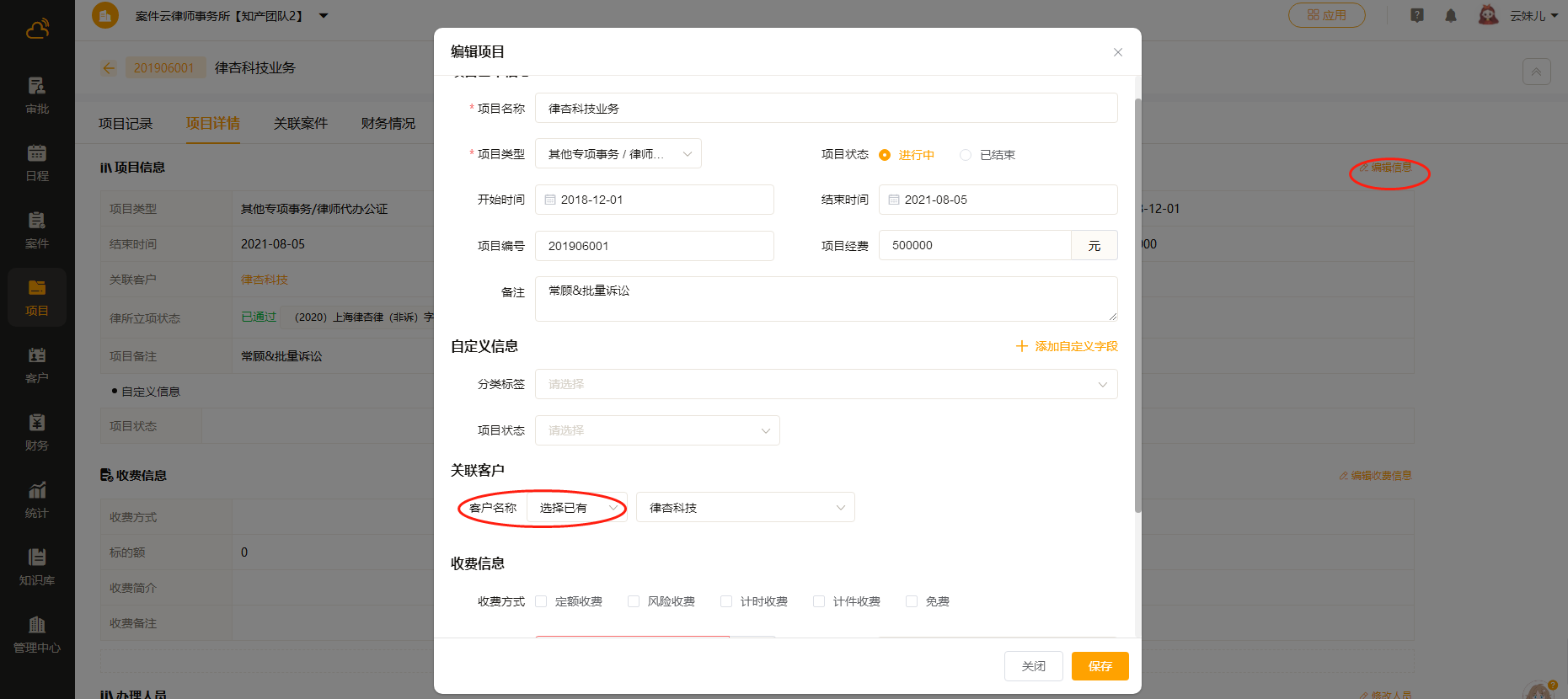Image resolution: width=1568 pixels, height=699 pixels.
Task: Open the 分类标签 select dropdown
Action: pos(826,384)
